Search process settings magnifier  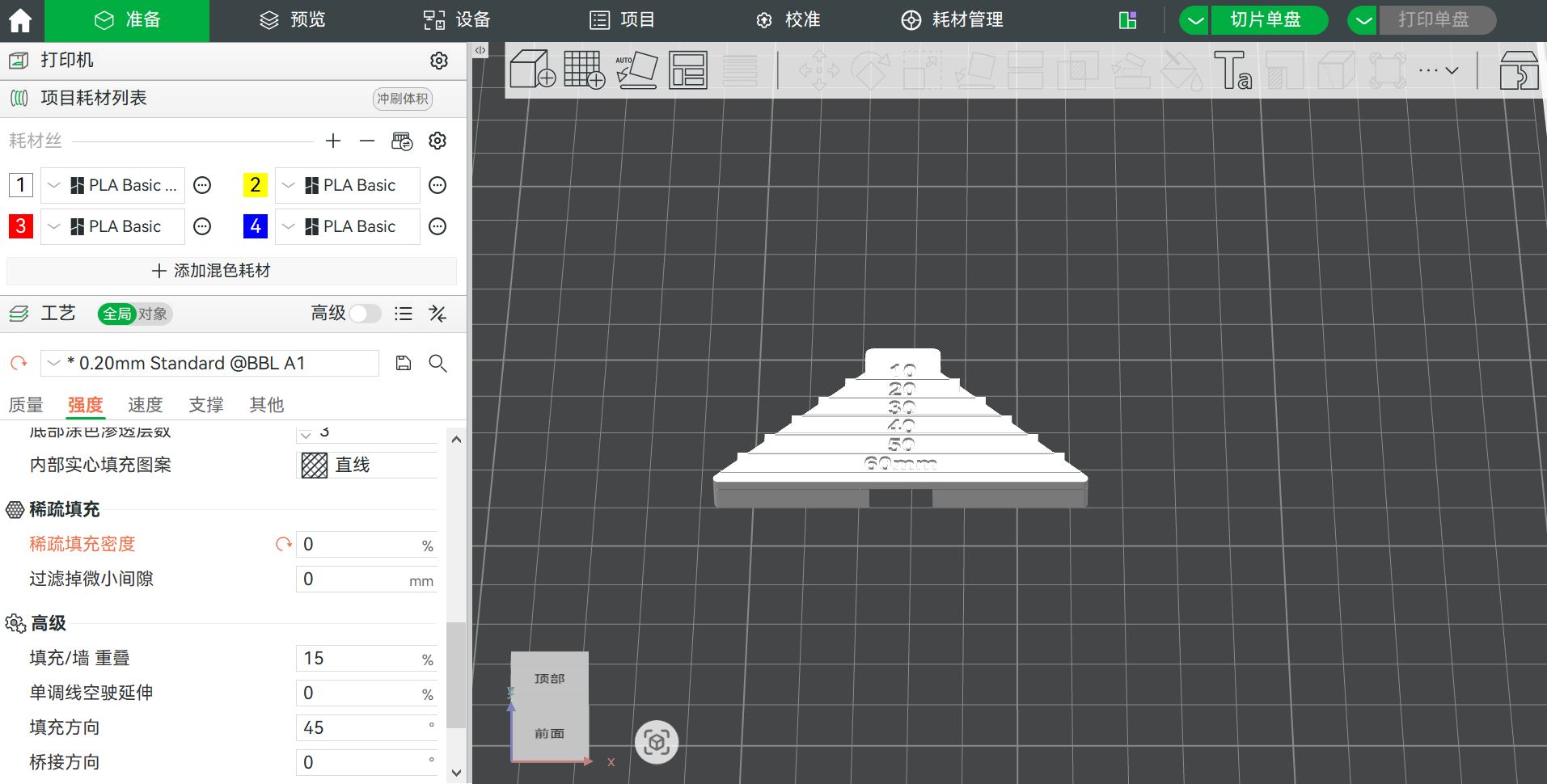(x=437, y=363)
